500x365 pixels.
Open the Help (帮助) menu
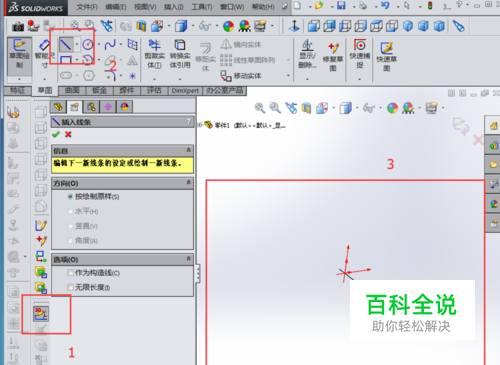tap(263, 7)
